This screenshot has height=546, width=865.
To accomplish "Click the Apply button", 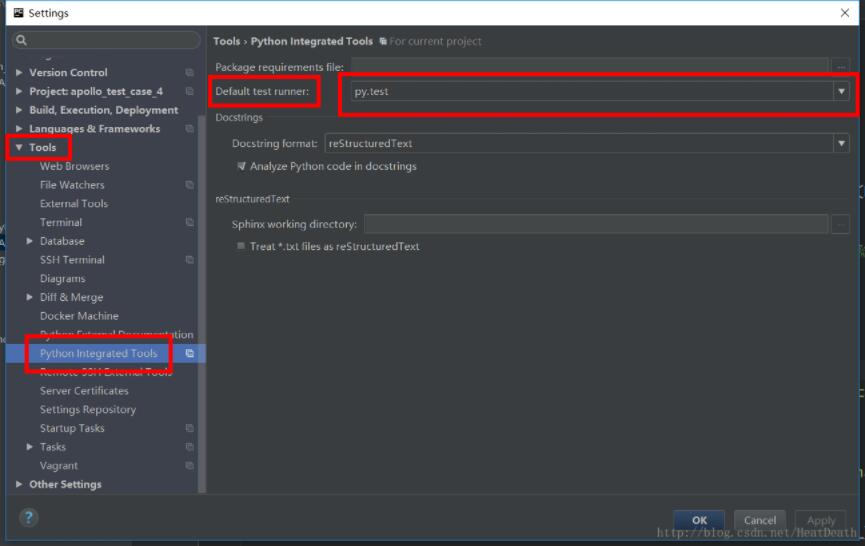I will pos(821,520).
